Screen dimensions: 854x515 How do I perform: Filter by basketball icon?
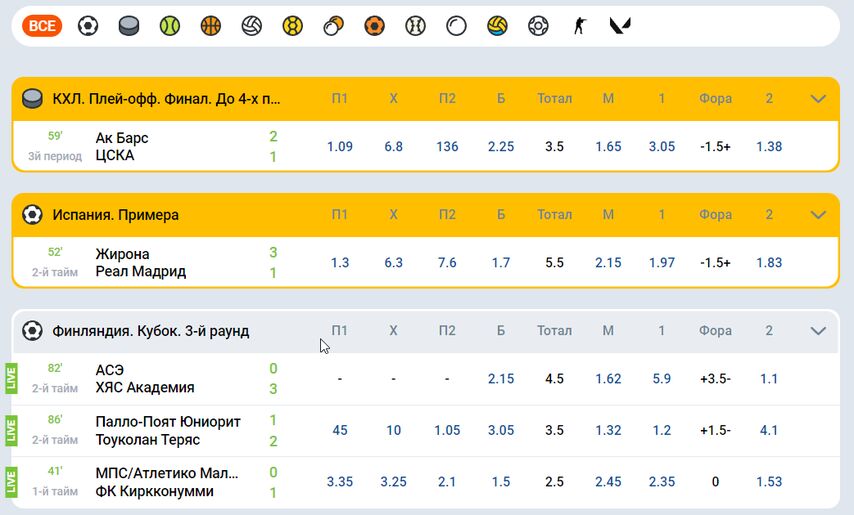click(210, 26)
